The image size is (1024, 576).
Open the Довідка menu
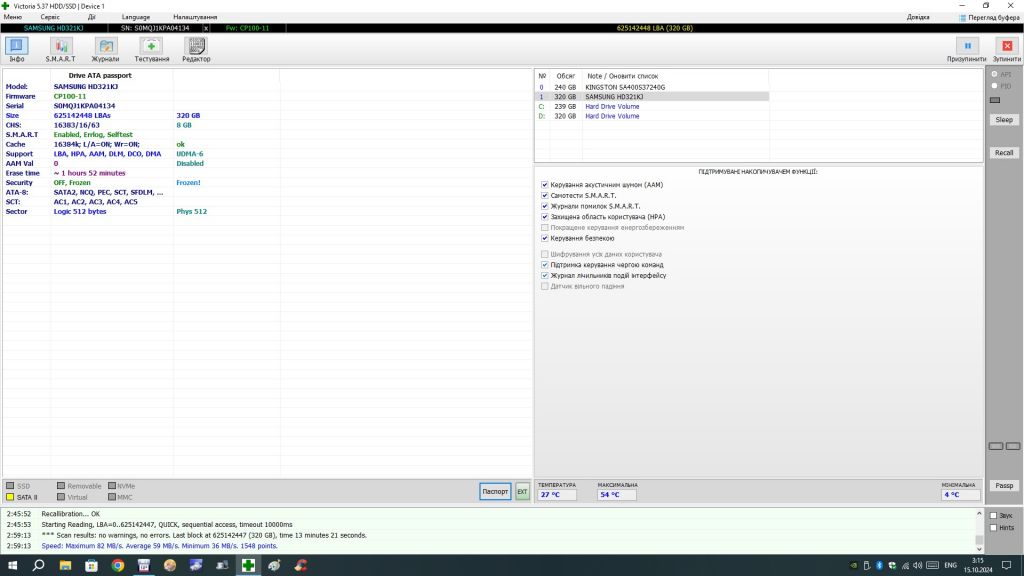pos(918,17)
